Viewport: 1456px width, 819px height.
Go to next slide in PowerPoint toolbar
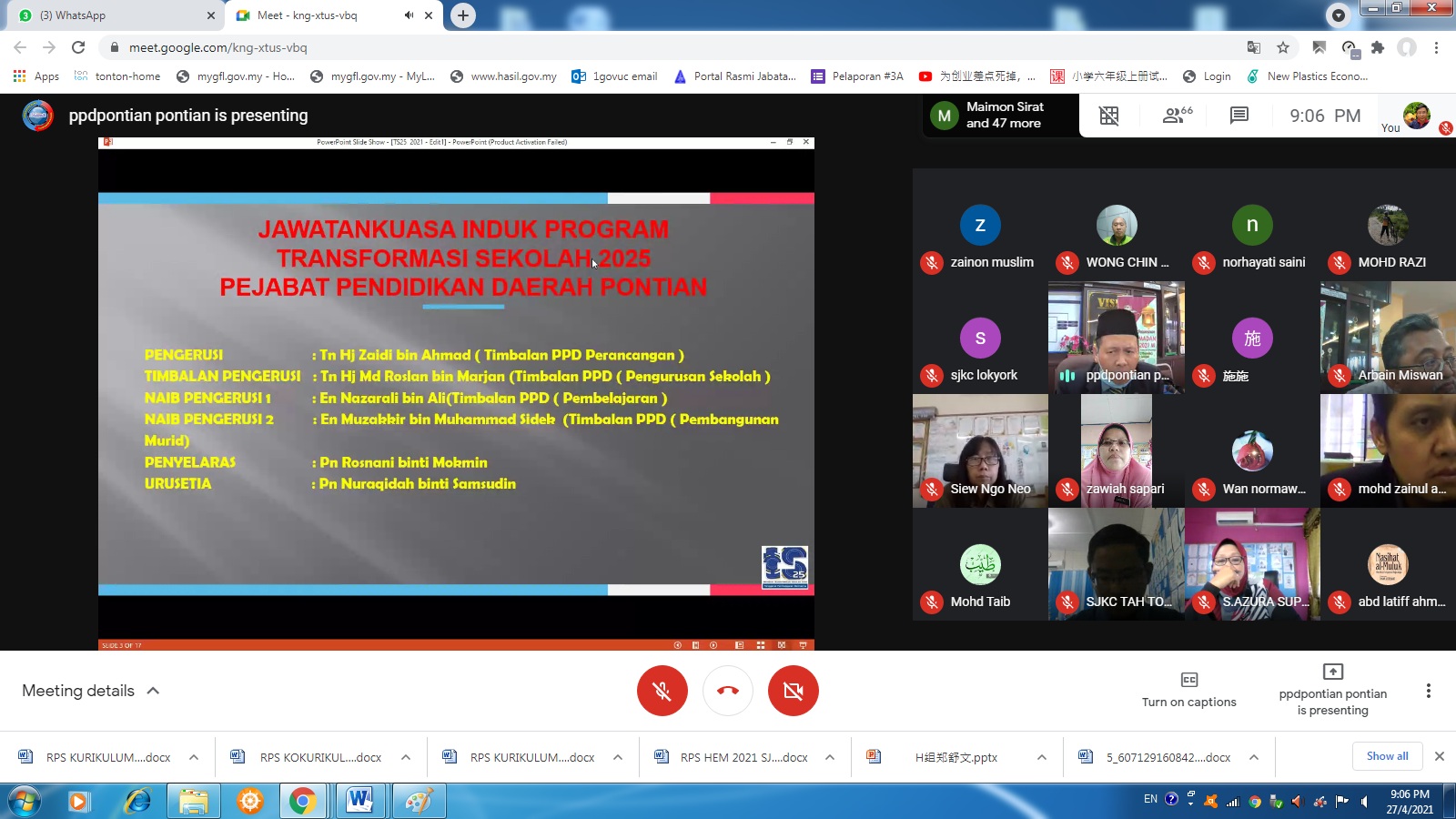point(713,644)
